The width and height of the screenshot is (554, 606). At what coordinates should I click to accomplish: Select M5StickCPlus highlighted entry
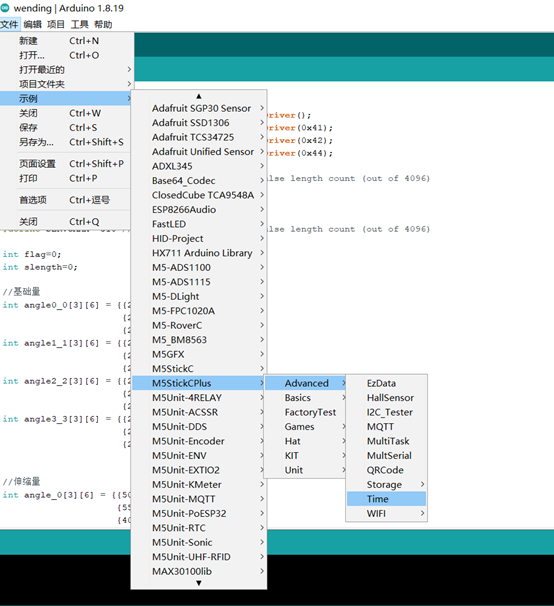coord(199,383)
